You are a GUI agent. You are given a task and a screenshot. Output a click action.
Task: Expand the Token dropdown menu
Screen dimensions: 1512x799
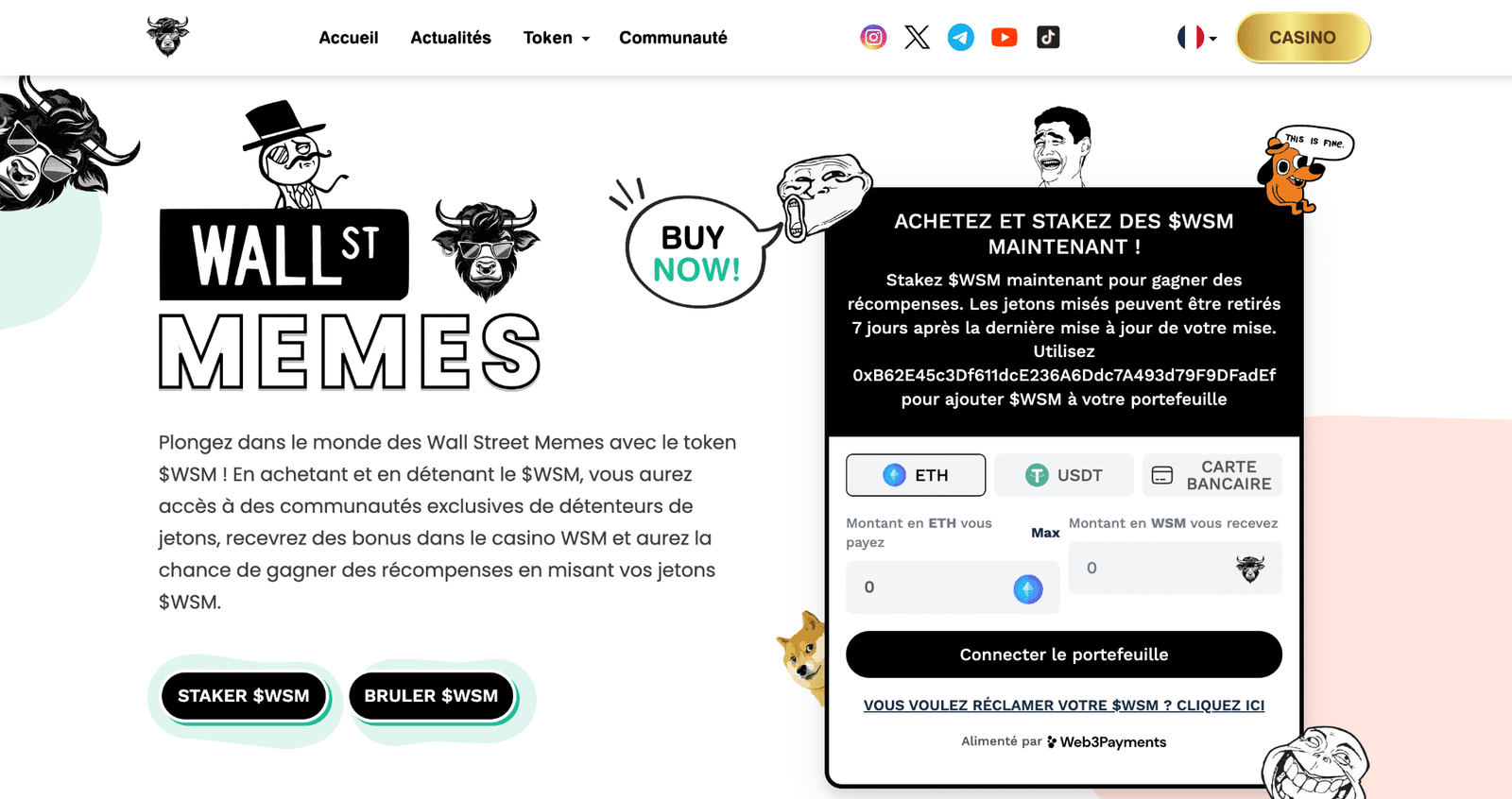pos(557,38)
